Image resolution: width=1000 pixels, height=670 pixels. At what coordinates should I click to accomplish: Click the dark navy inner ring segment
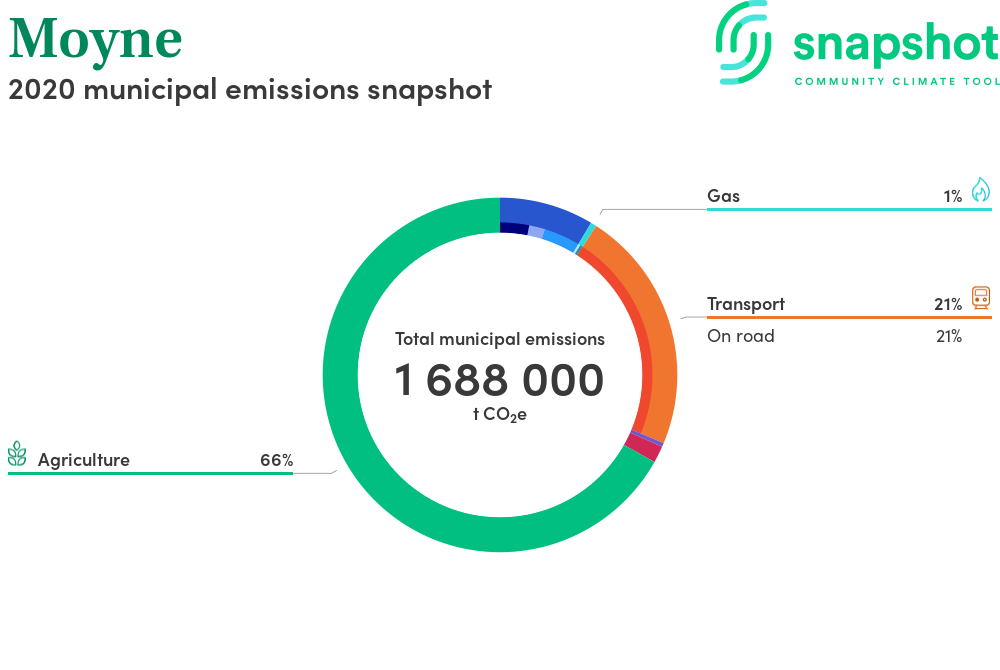(513, 228)
